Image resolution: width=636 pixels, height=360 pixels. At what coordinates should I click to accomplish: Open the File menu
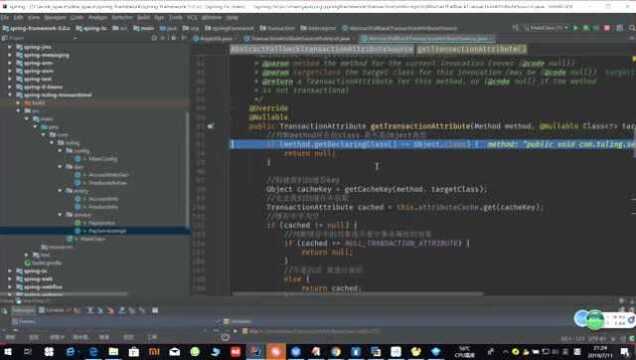(5, 17)
